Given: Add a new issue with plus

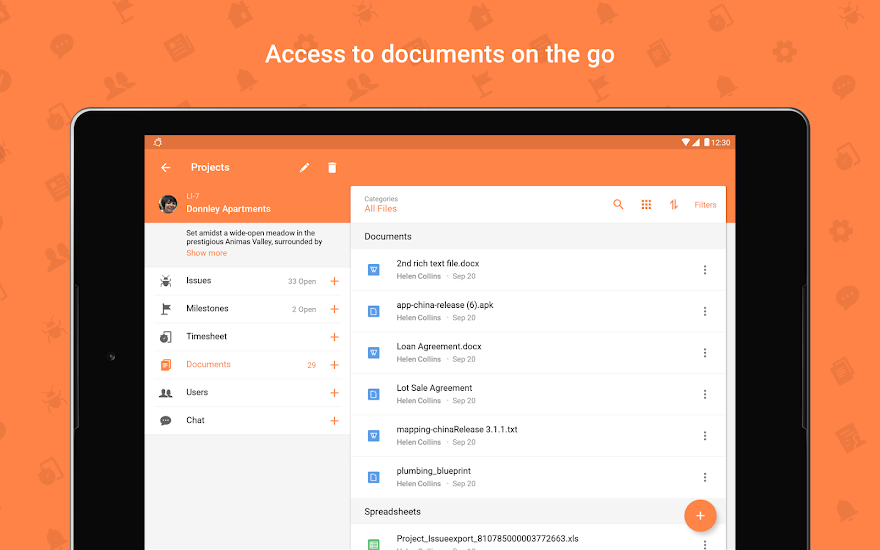Looking at the screenshot, I should 334,281.
